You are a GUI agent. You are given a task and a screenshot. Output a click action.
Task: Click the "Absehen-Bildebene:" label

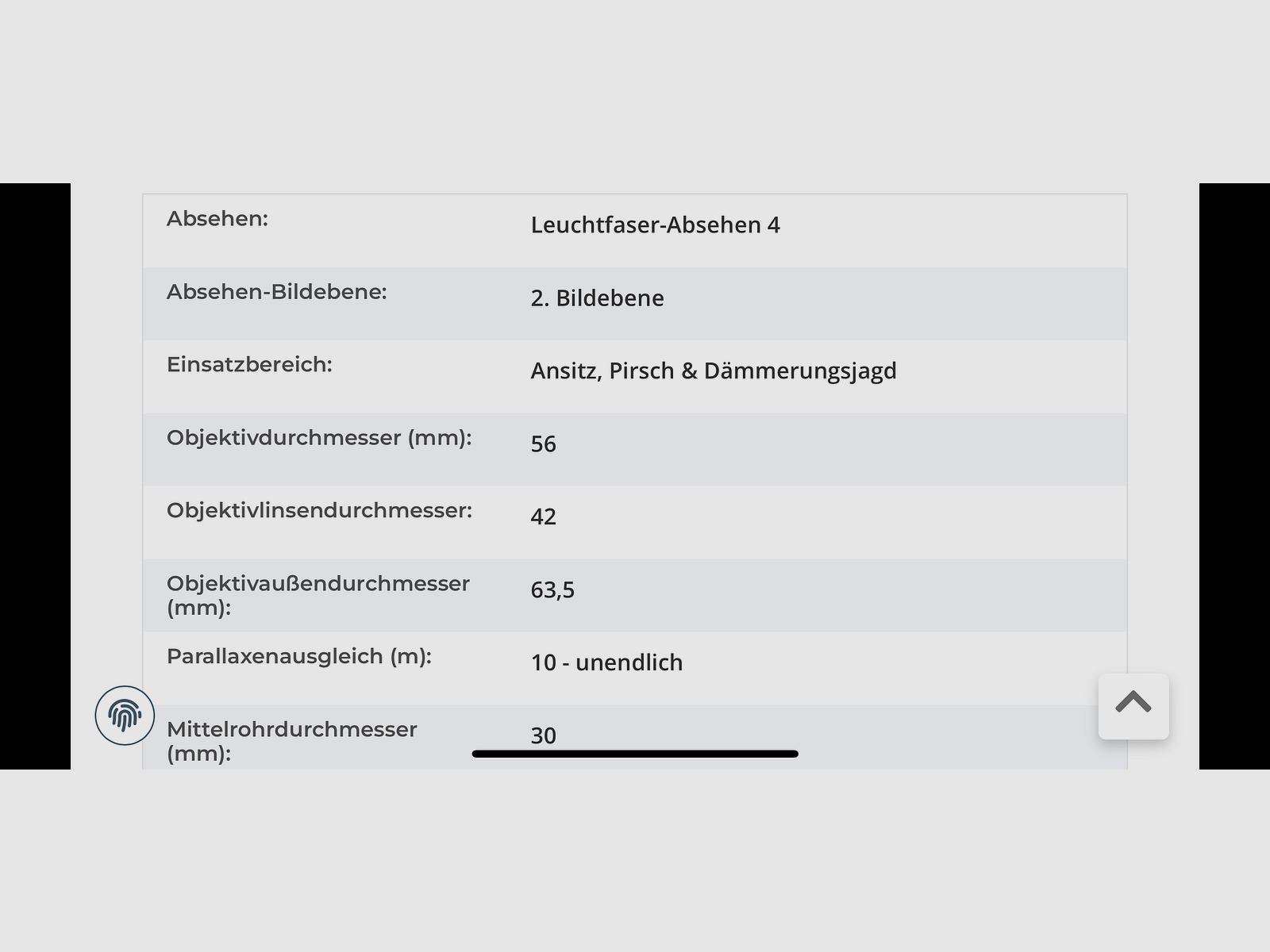click(276, 292)
